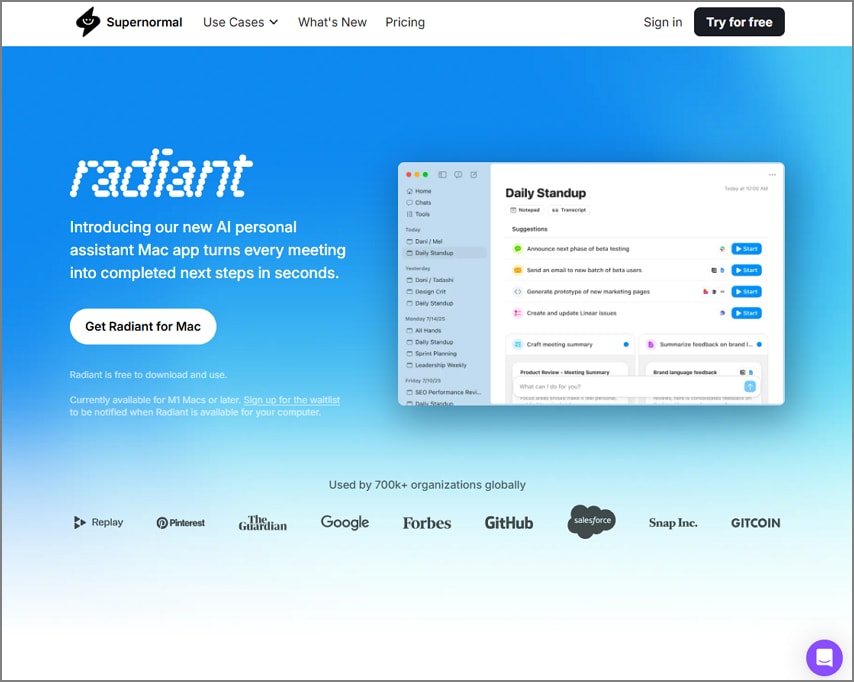Click the sidebar toggle icon in the window toolbar

[x=442, y=174]
